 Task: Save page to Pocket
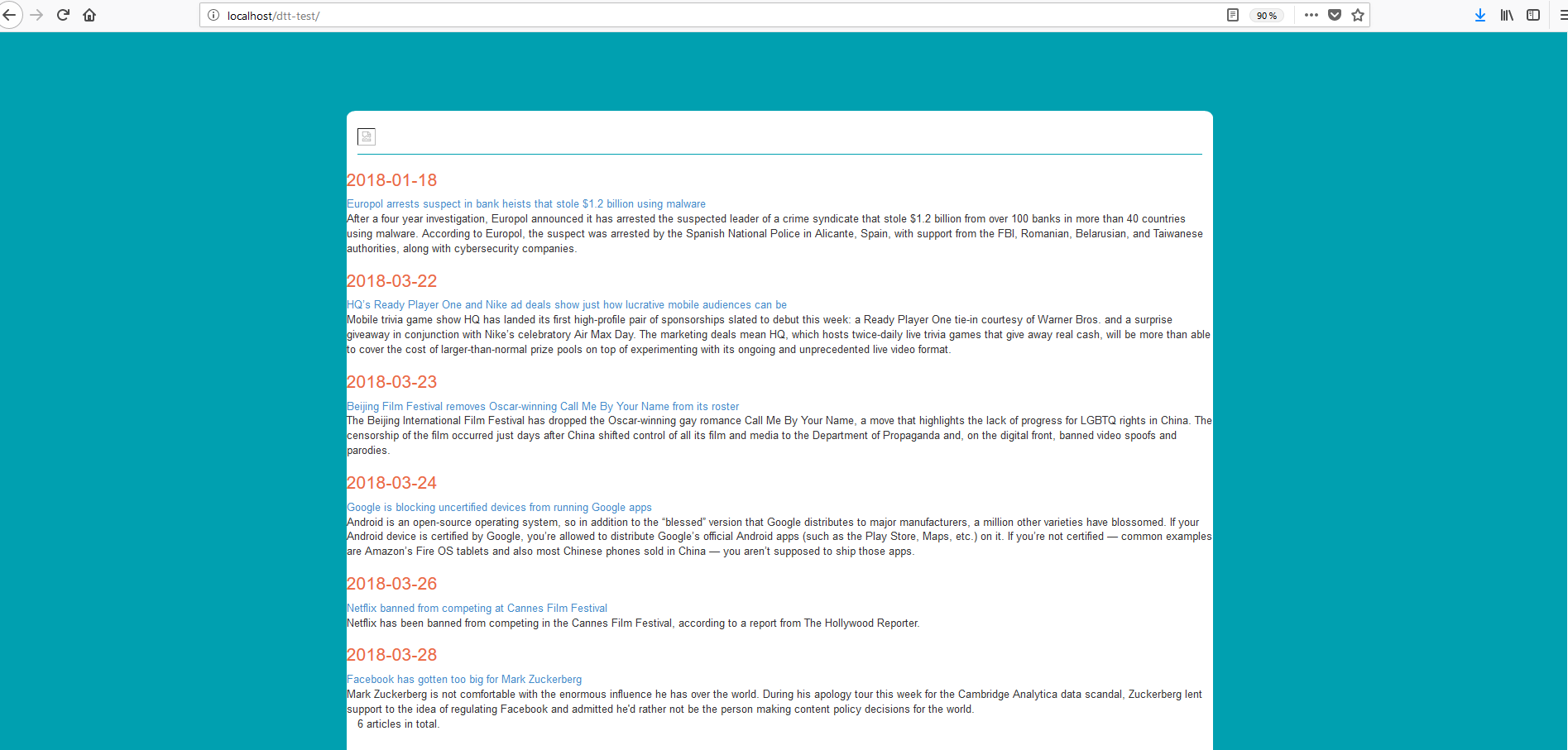click(1334, 15)
